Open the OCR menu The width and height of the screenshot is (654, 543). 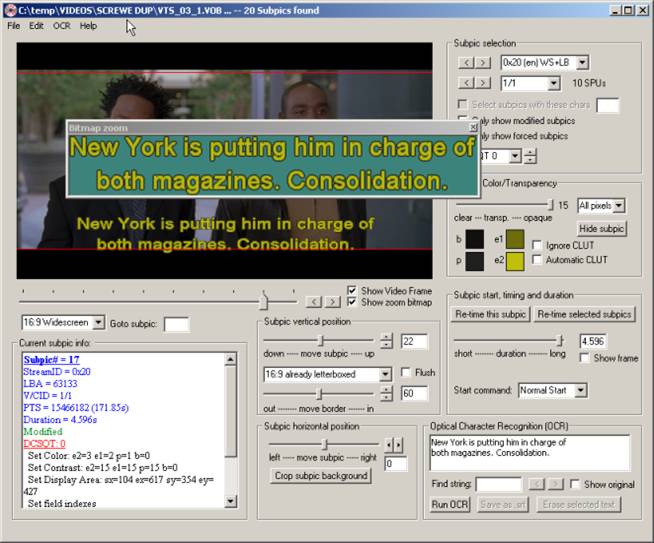coord(62,26)
